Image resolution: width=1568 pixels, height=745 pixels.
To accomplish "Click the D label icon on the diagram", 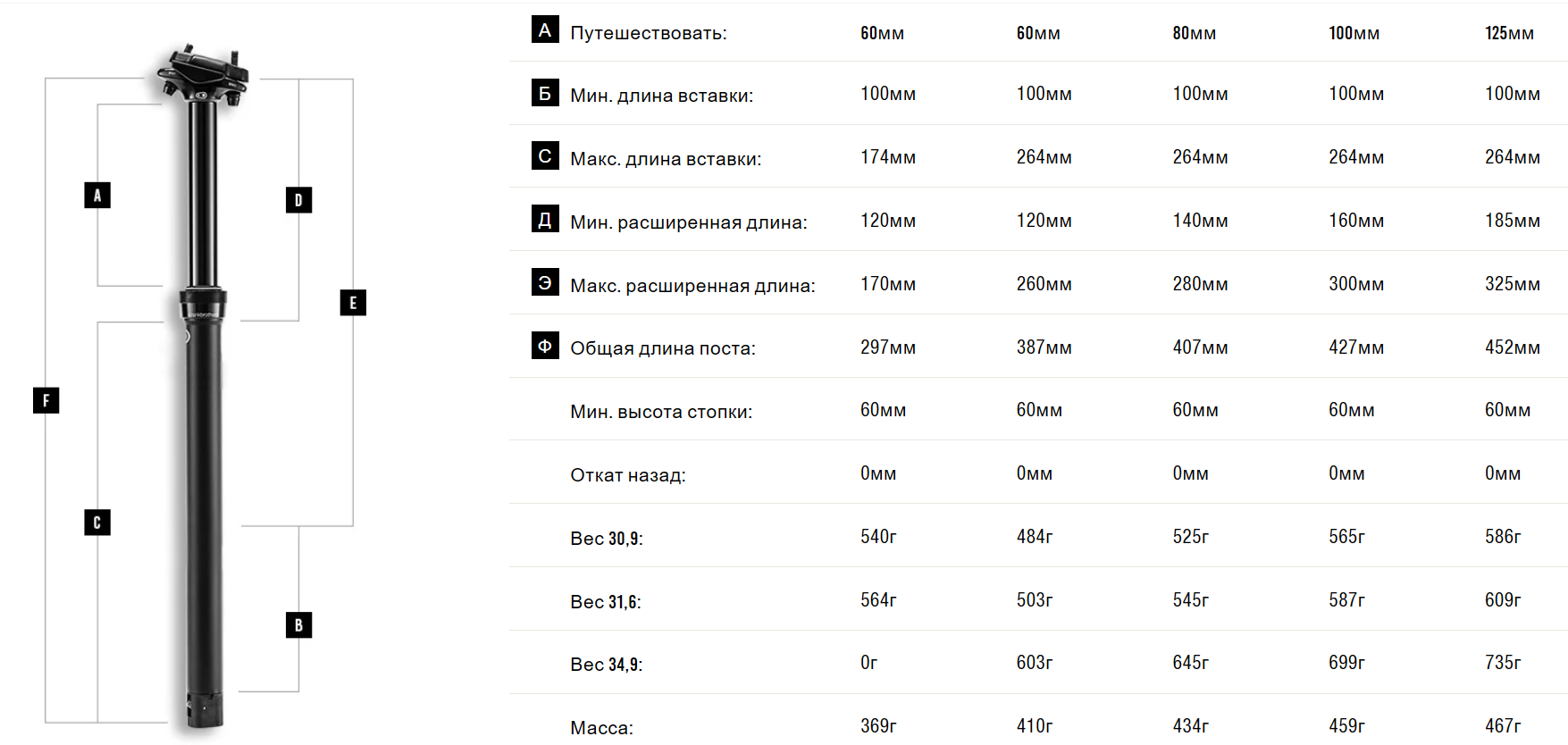I will pyautogui.click(x=298, y=199).
